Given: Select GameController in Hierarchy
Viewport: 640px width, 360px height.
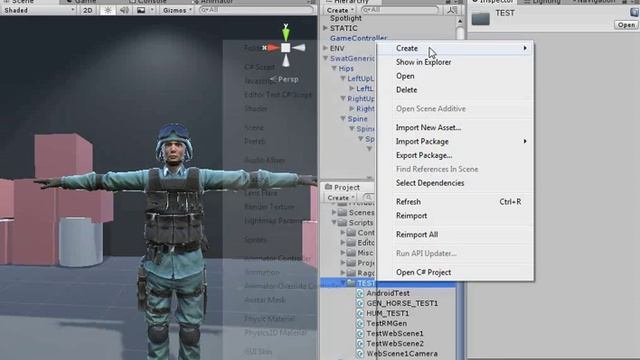Looking at the screenshot, I should (x=358, y=38).
